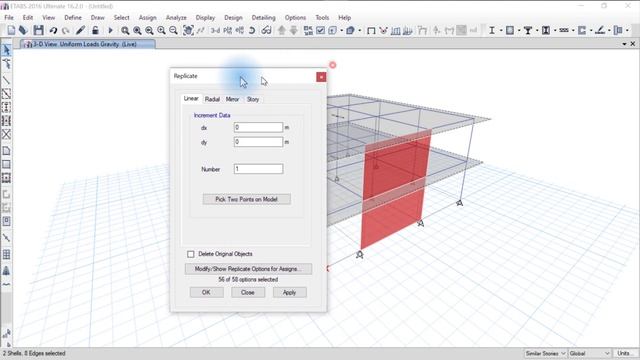Create a new model with toolbar icon
The image size is (640, 360).
[x=11, y=30]
